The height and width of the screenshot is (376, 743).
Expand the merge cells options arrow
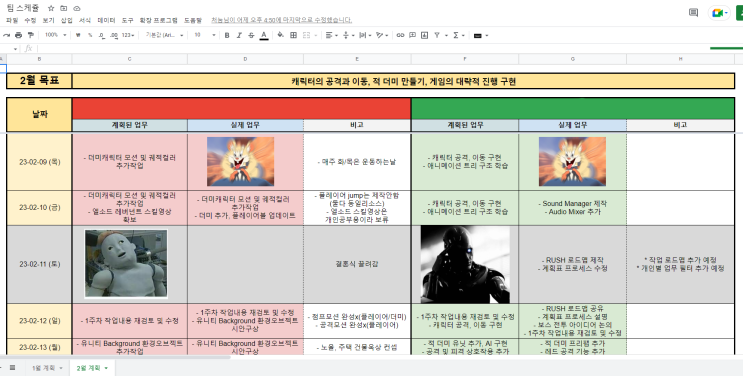pyautogui.click(x=316, y=36)
